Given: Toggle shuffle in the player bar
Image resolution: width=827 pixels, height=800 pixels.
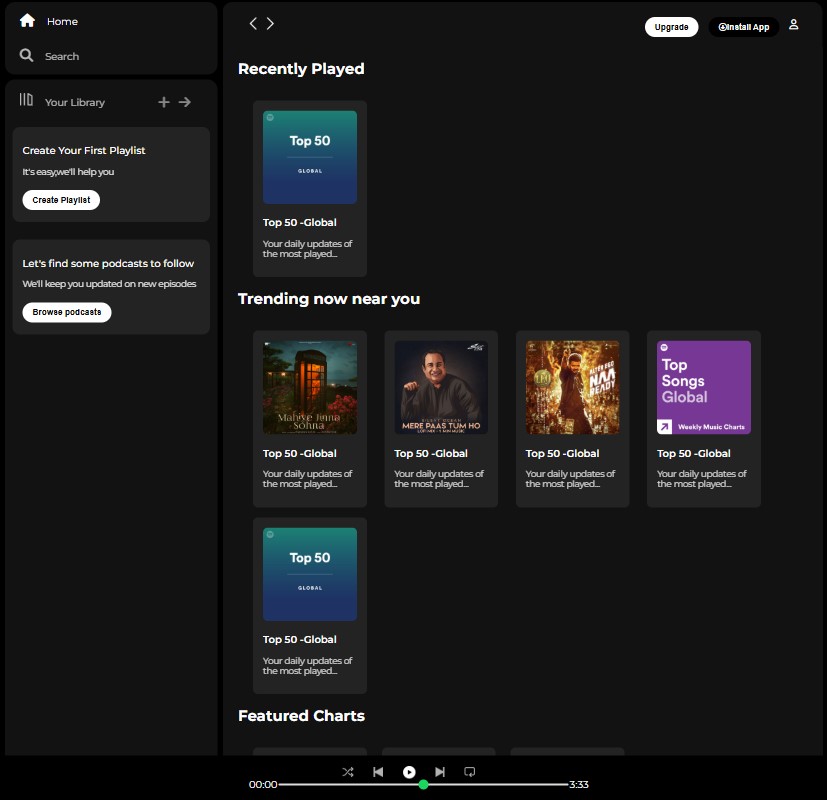Looking at the screenshot, I should pyautogui.click(x=348, y=772).
